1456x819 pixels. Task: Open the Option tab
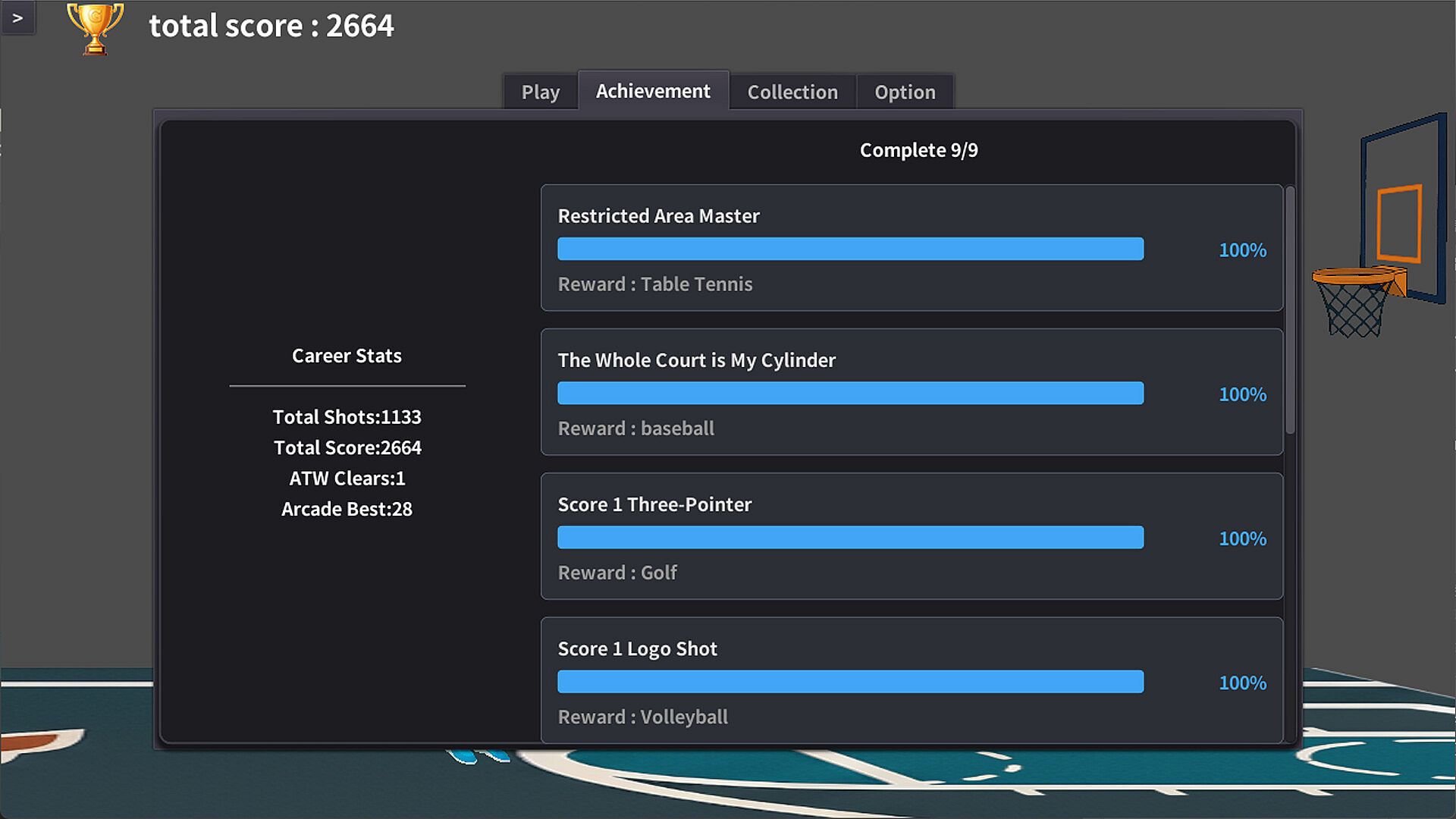point(905,92)
